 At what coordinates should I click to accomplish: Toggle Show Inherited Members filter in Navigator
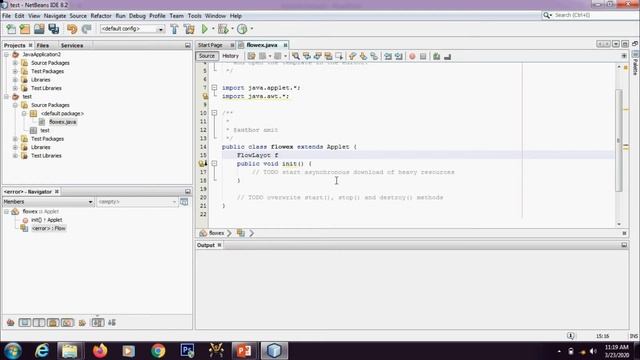pos(11,322)
